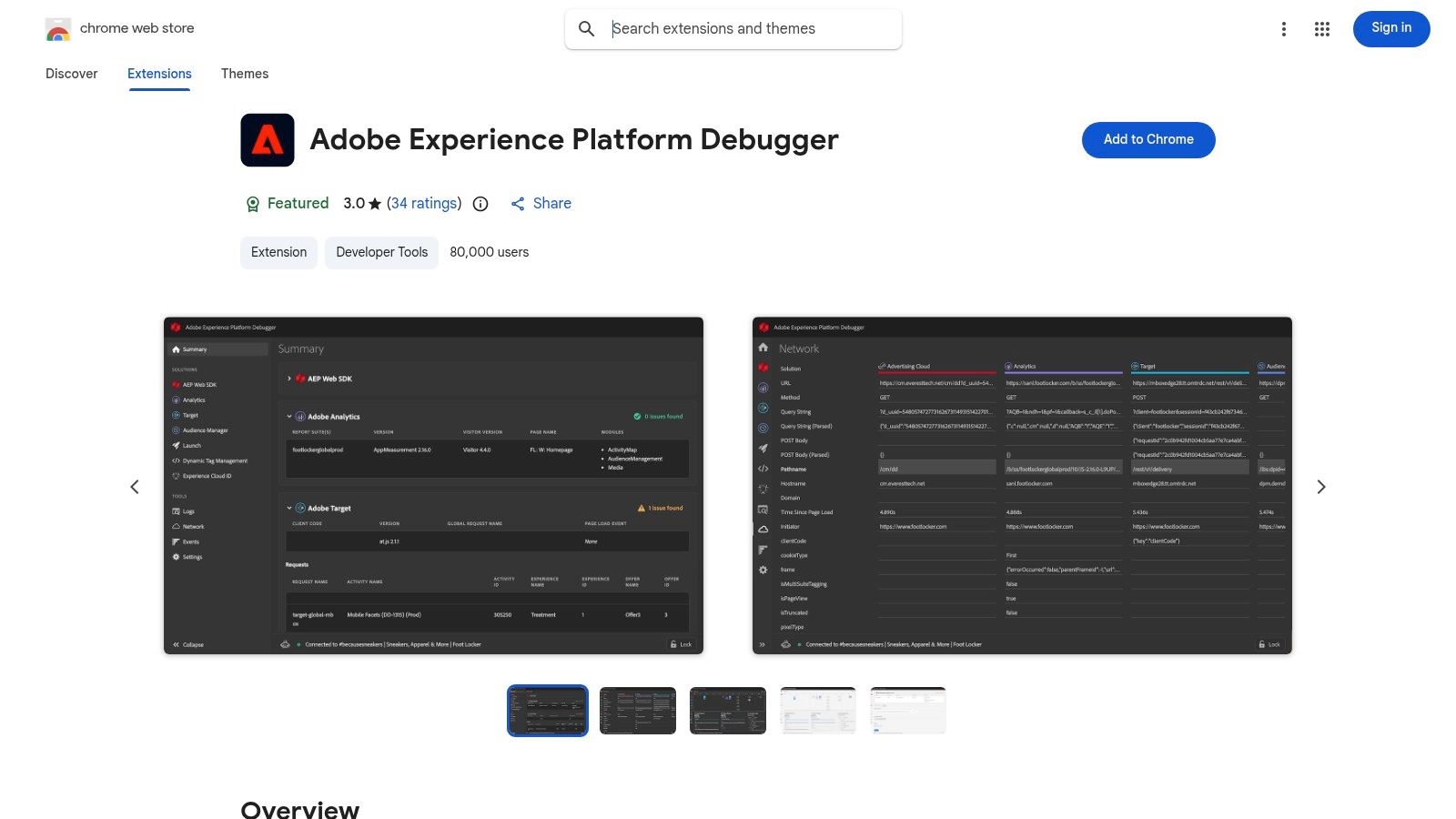Viewport: 1456px width, 819px height.
Task: Collapse the Adobe Analytics section
Action: [x=289, y=416]
